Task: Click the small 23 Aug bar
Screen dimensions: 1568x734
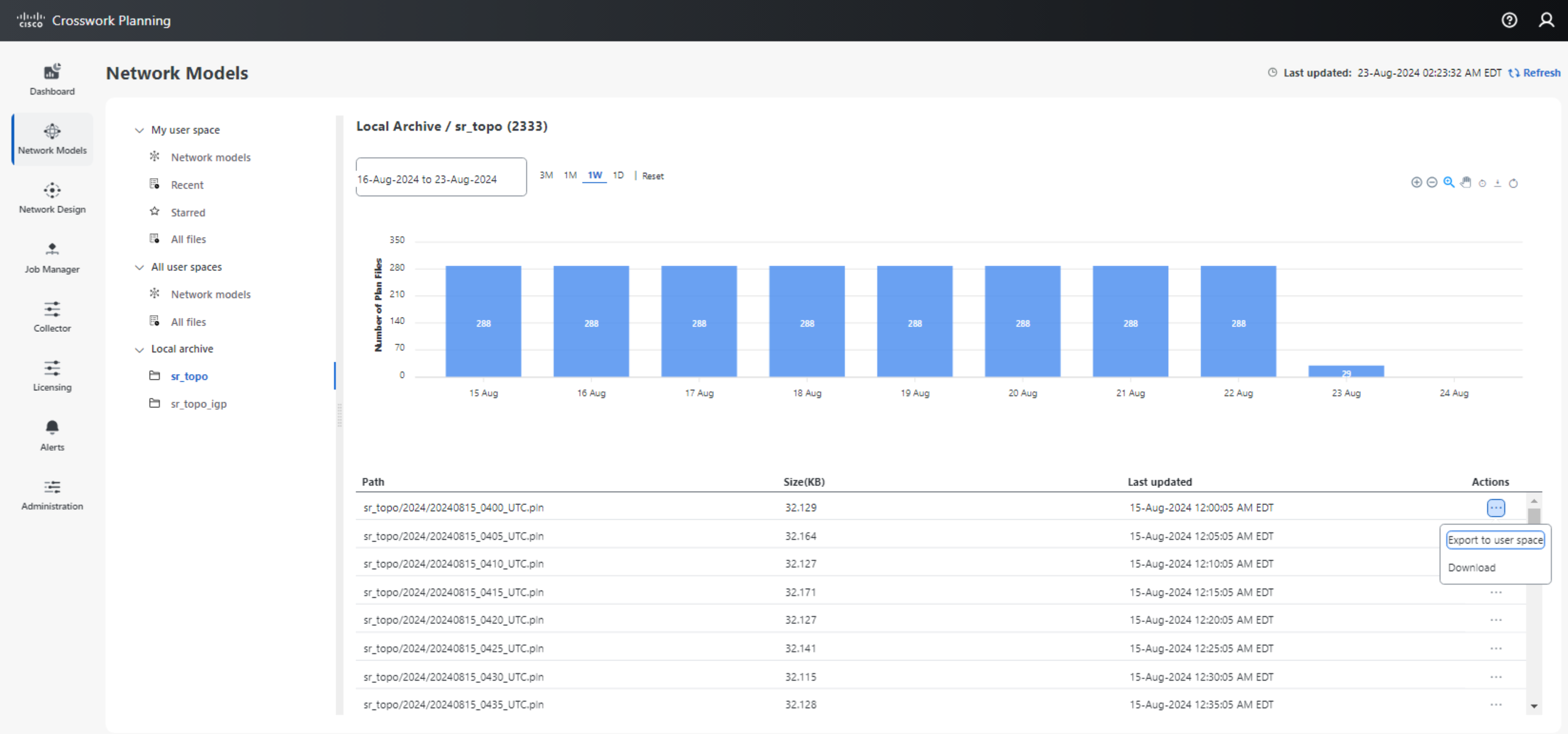Action: click(1346, 371)
